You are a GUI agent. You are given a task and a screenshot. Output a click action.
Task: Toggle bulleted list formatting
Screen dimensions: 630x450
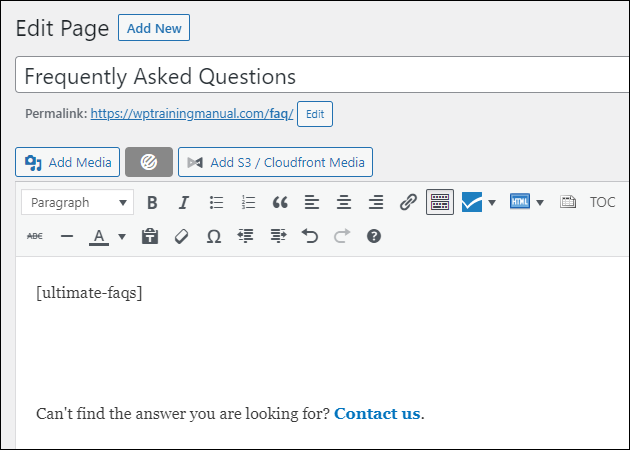(216, 202)
